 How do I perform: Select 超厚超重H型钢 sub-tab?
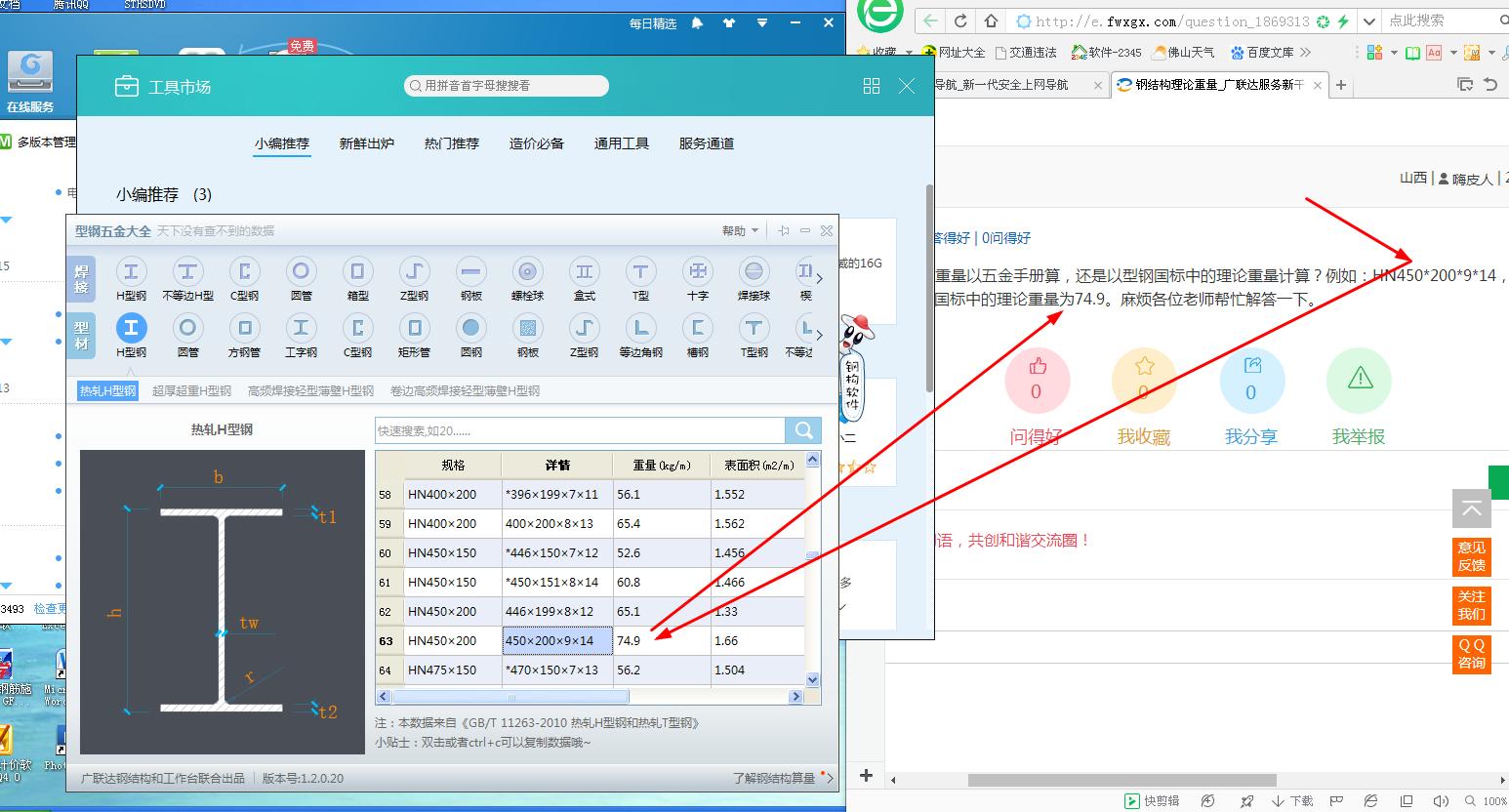coord(191,391)
